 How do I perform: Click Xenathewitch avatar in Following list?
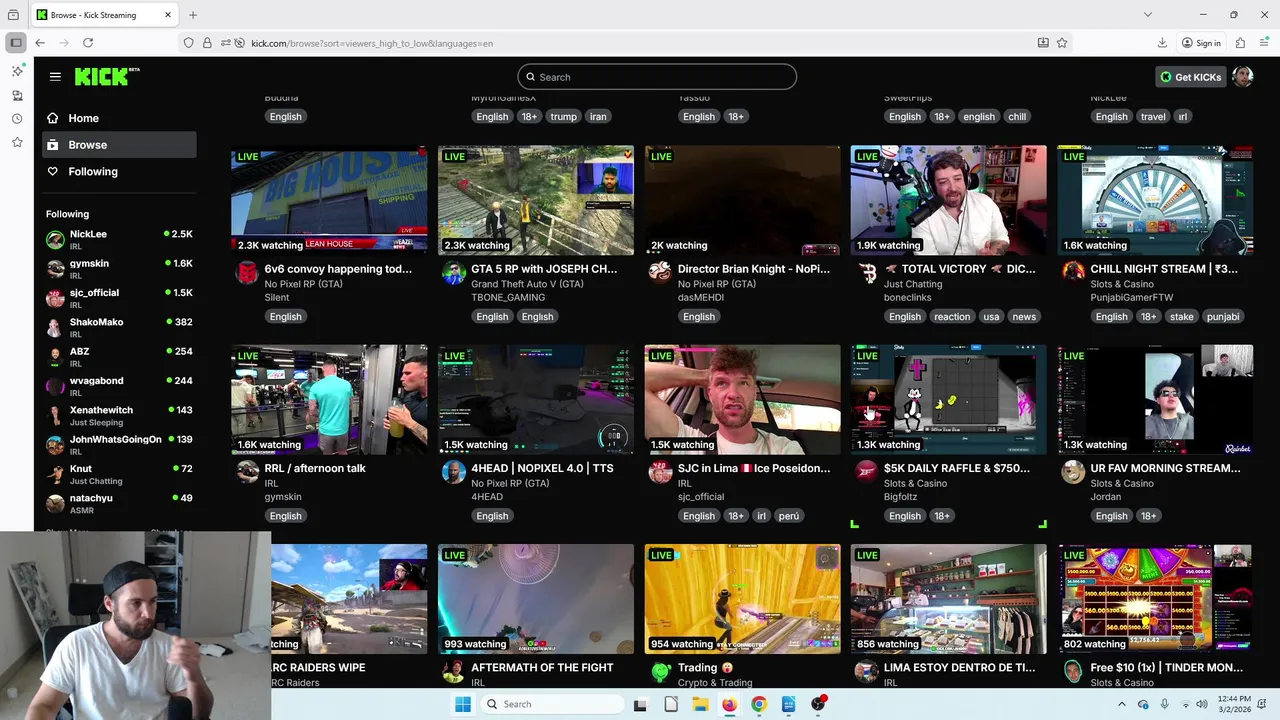click(55, 416)
